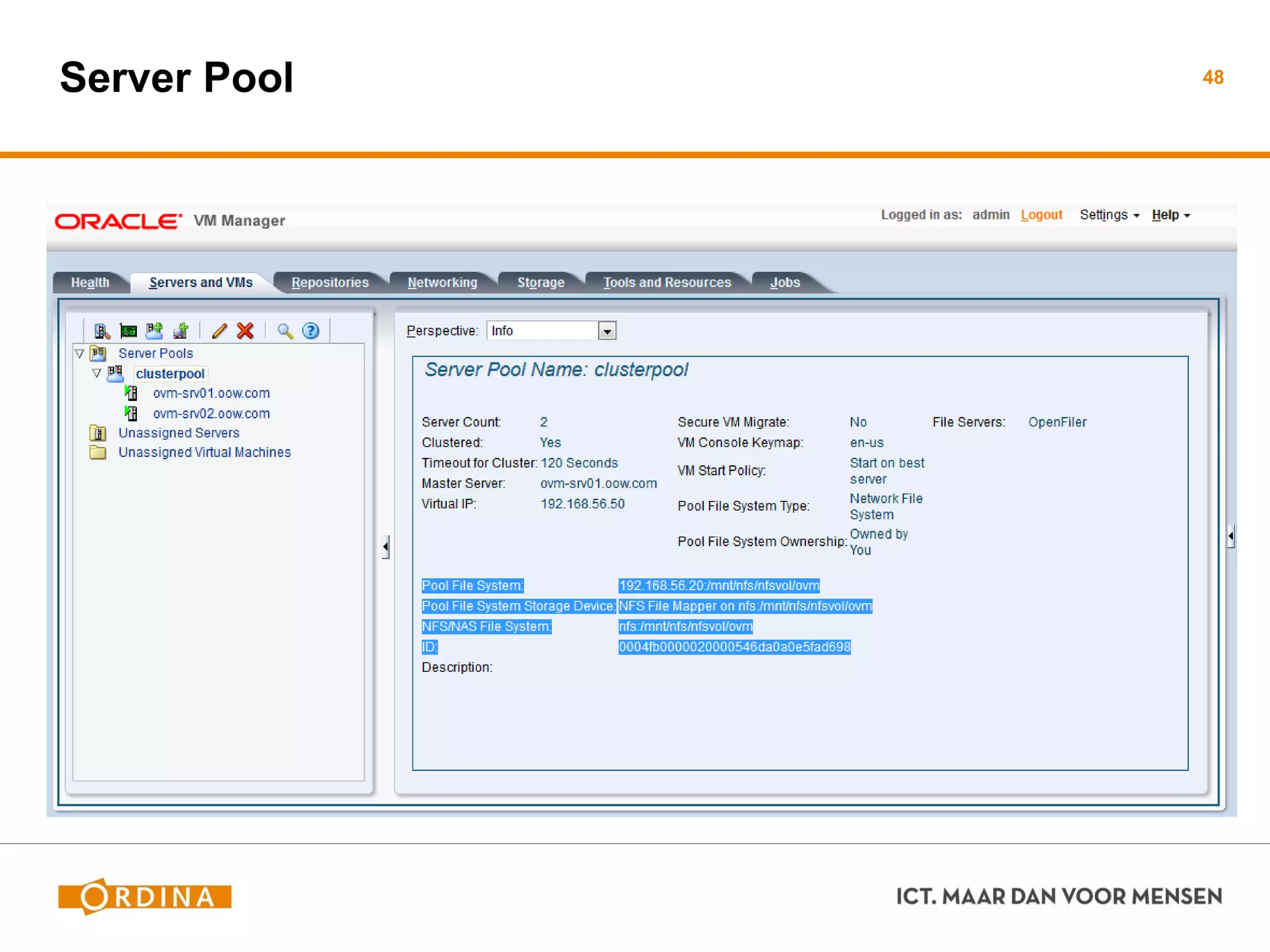Click the Master Server value ovm-srv01.oow.com

598,483
